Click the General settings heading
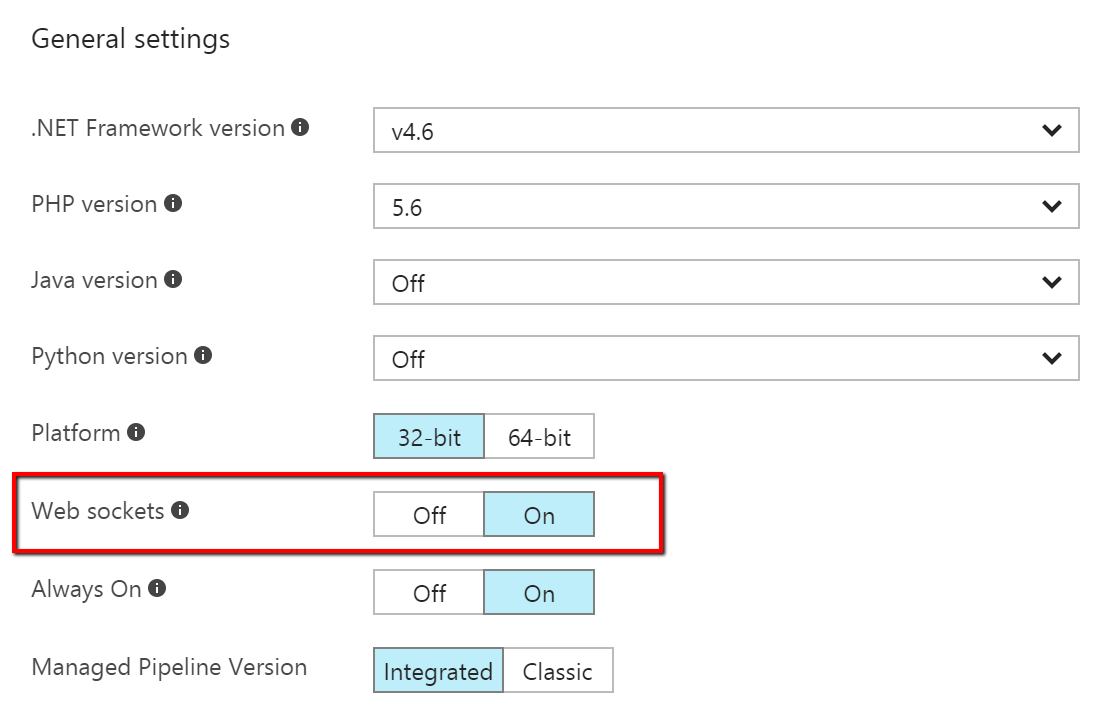The width and height of the screenshot is (1119, 715). (x=131, y=39)
